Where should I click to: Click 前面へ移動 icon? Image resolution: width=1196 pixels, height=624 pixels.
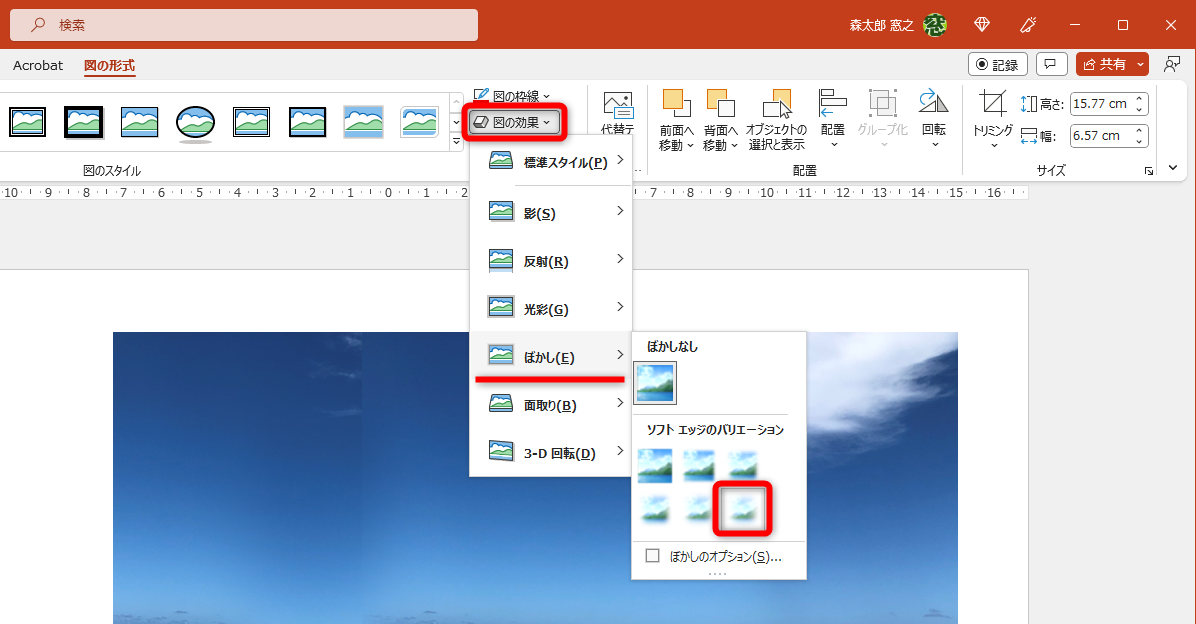[x=676, y=104]
